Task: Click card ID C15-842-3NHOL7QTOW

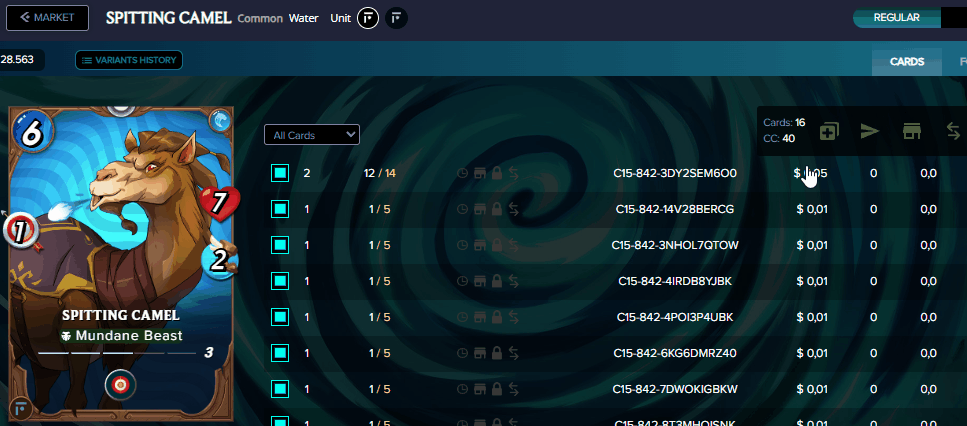Action: 675,245
